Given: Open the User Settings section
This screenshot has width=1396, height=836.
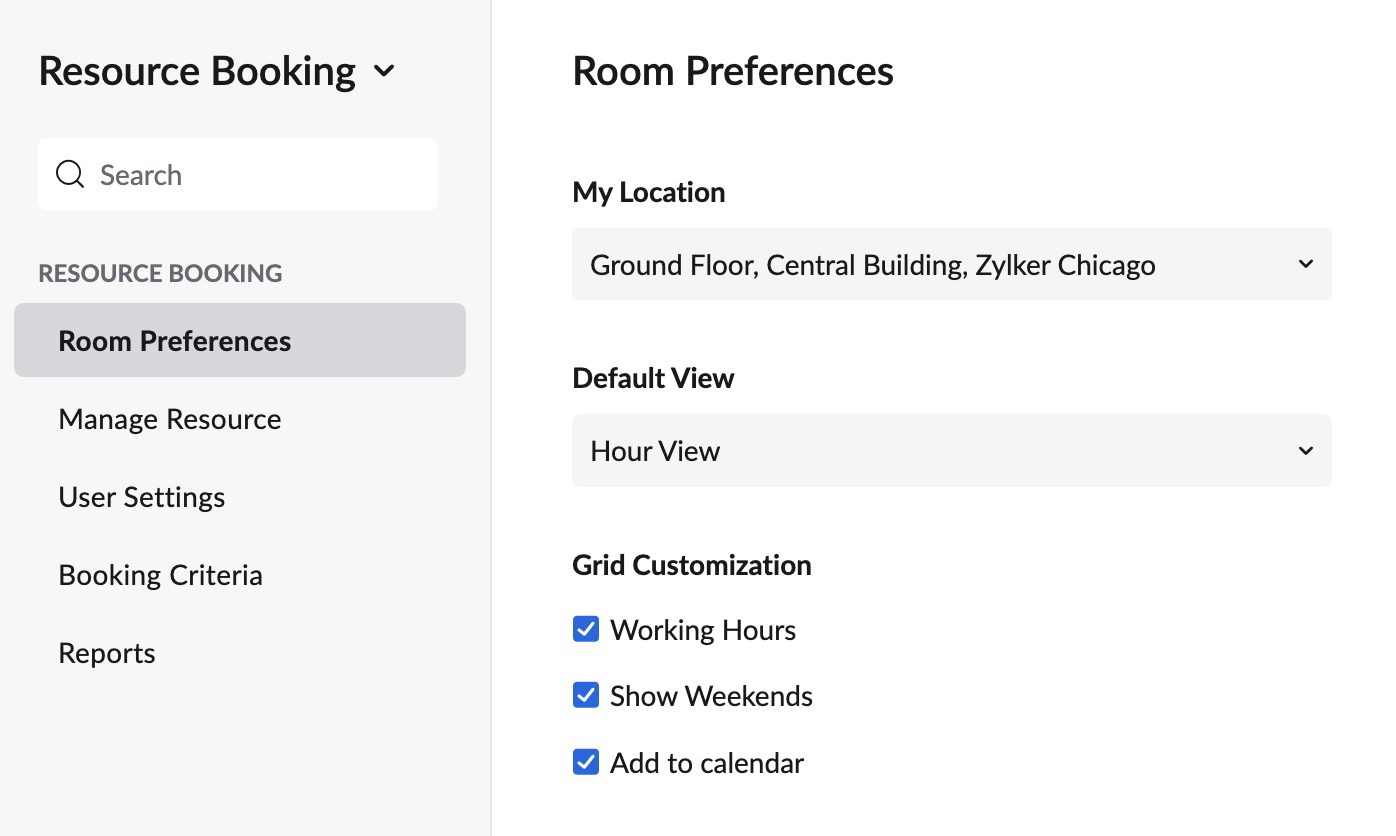Looking at the screenshot, I should (x=142, y=497).
